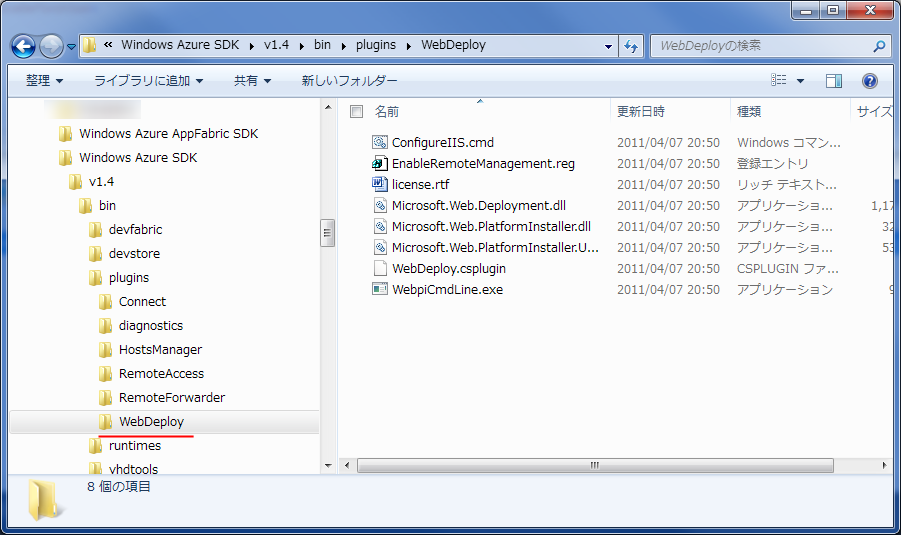Select the WebpiCmdLine.exe file icon
This screenshot has height=535, width=901.
pyautogui.click(x=380, y=289)
